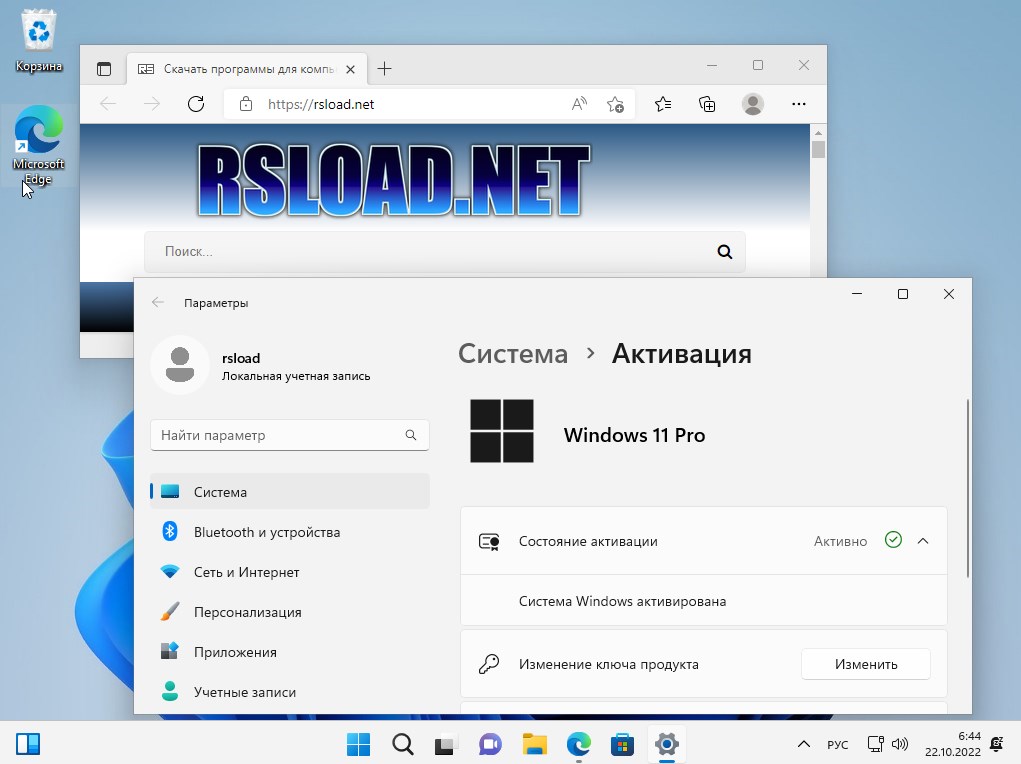Add this page to favorites
This screenshot has height=764, width=1021.
(x=615, y=104)
